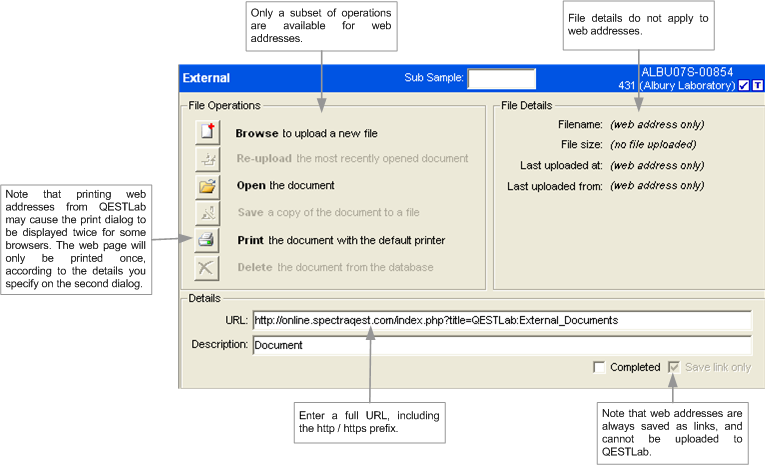The image size is (766, 465).
Task: Click into the URL text field
Action: pos(501,320)
